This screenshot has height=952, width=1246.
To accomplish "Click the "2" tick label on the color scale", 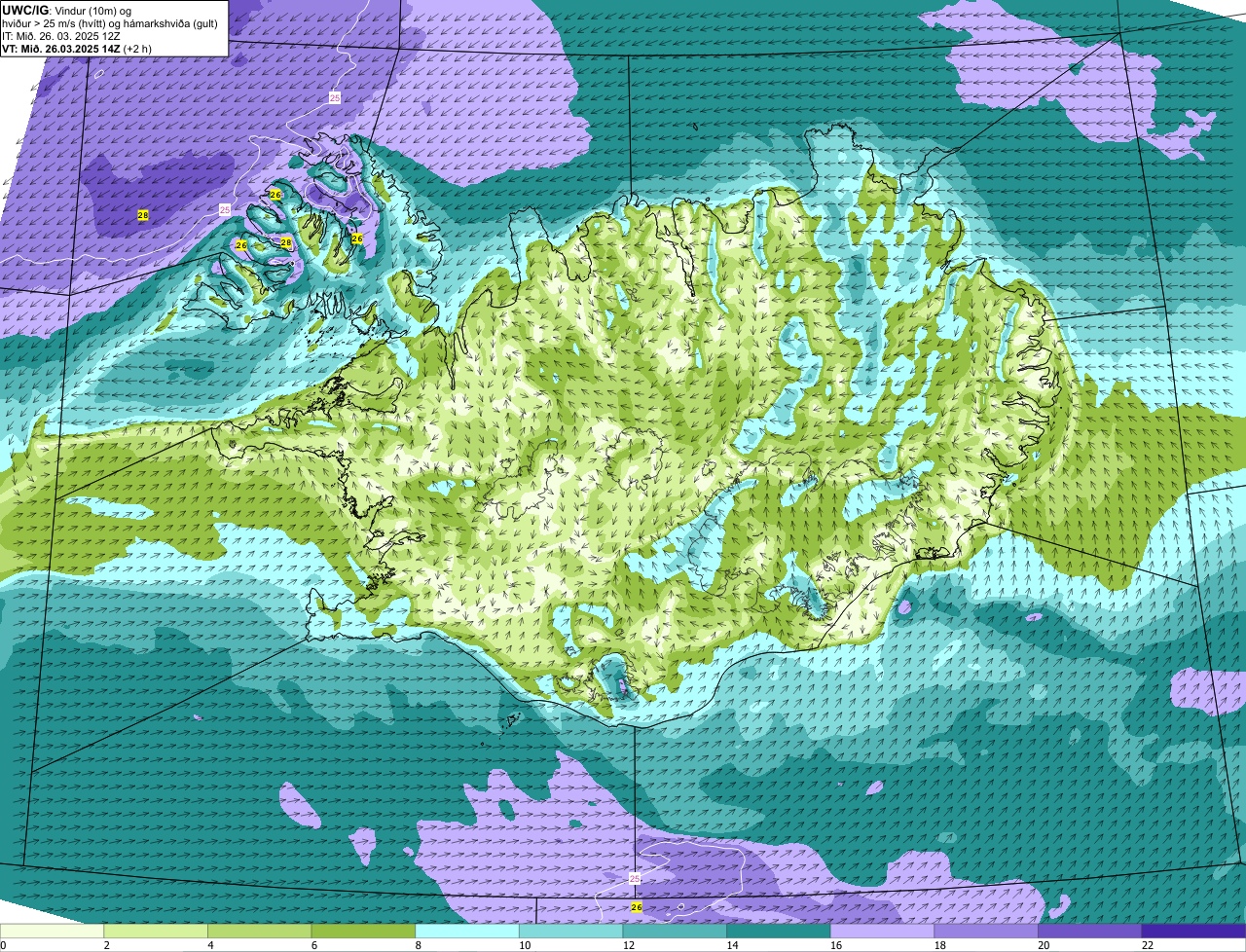I will (x=106, y=945).
